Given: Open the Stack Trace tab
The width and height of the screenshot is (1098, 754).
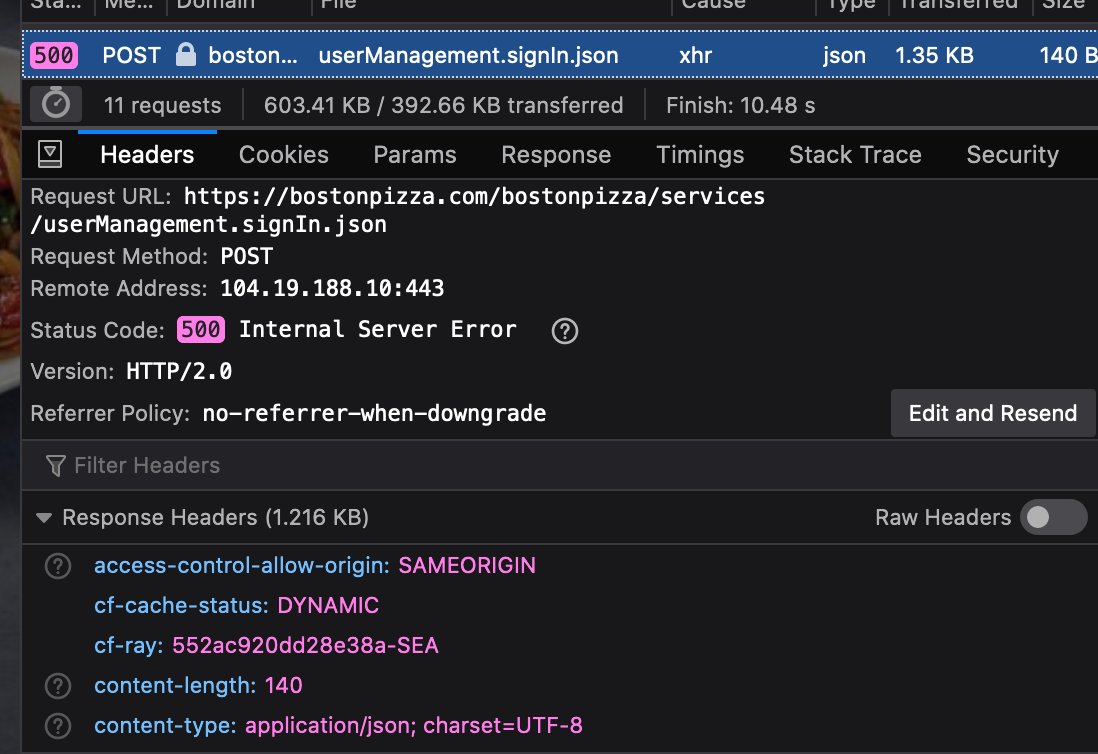Looking at the screenshot, I should point(855,155).
